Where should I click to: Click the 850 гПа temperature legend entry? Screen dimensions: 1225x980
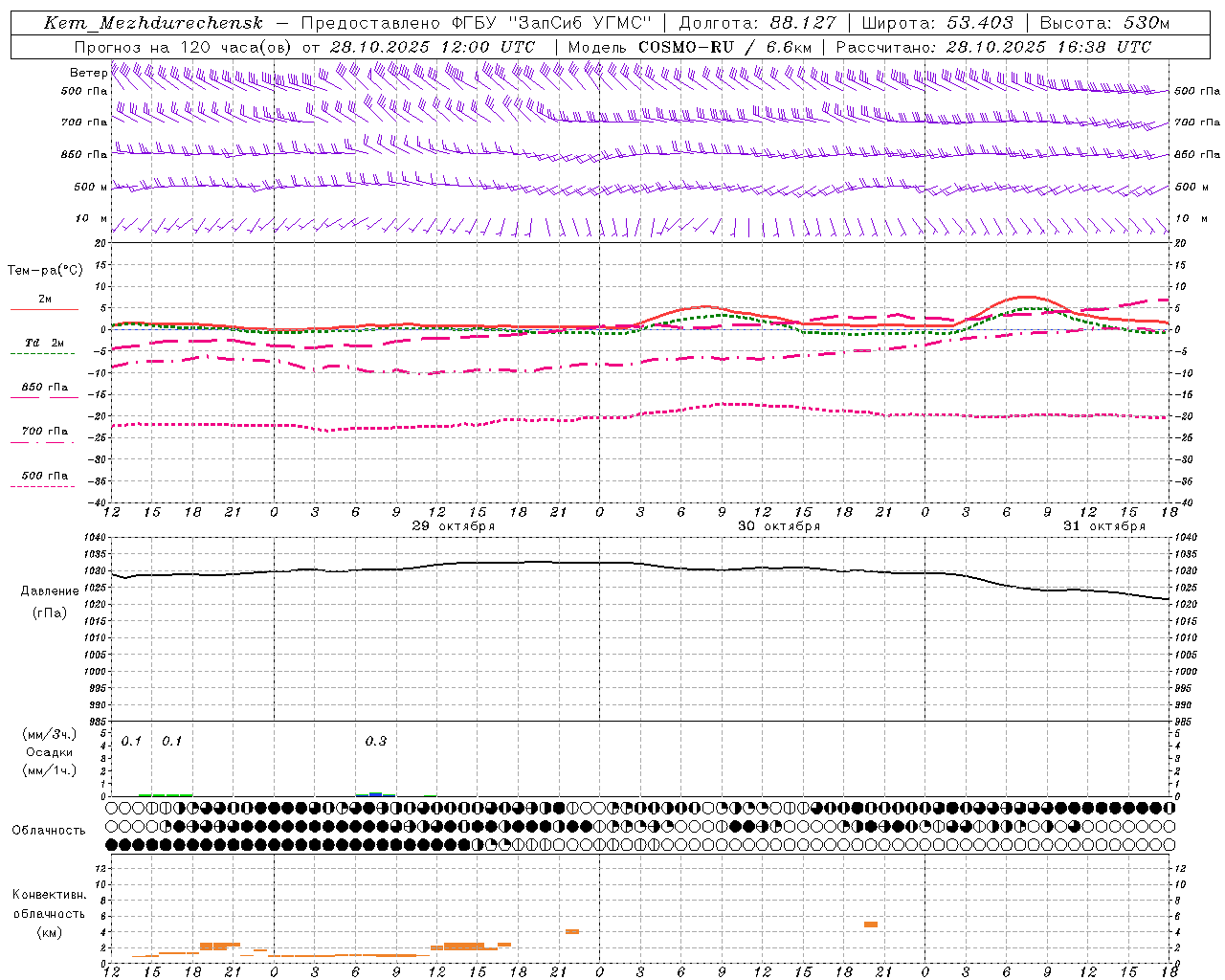44,388
